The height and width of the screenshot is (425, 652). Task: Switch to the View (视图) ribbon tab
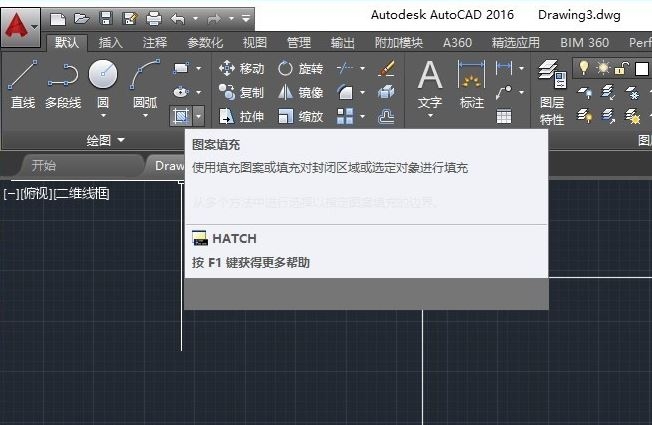tap(254, 42)
